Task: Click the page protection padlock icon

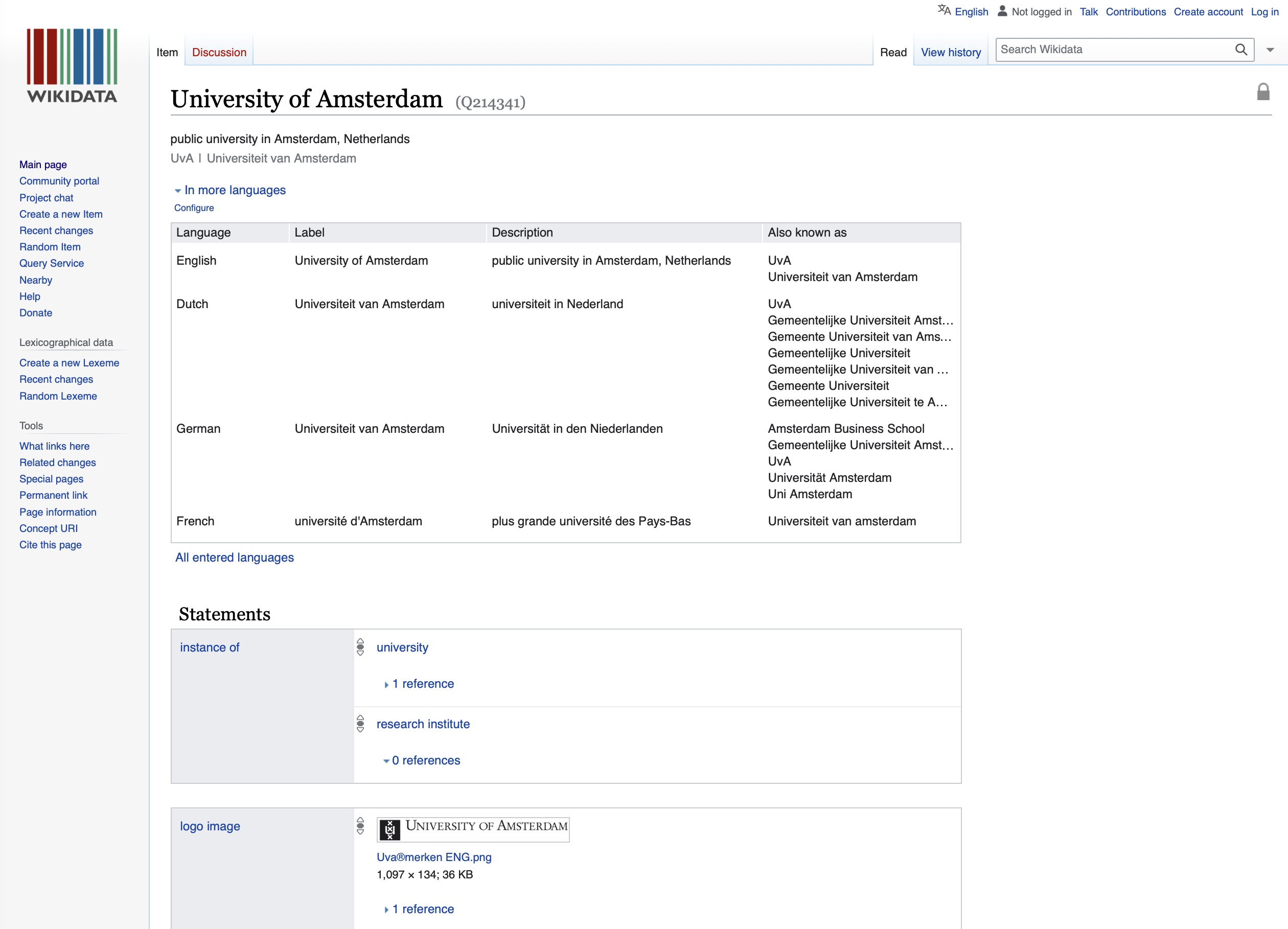Action: point(1263,92)
